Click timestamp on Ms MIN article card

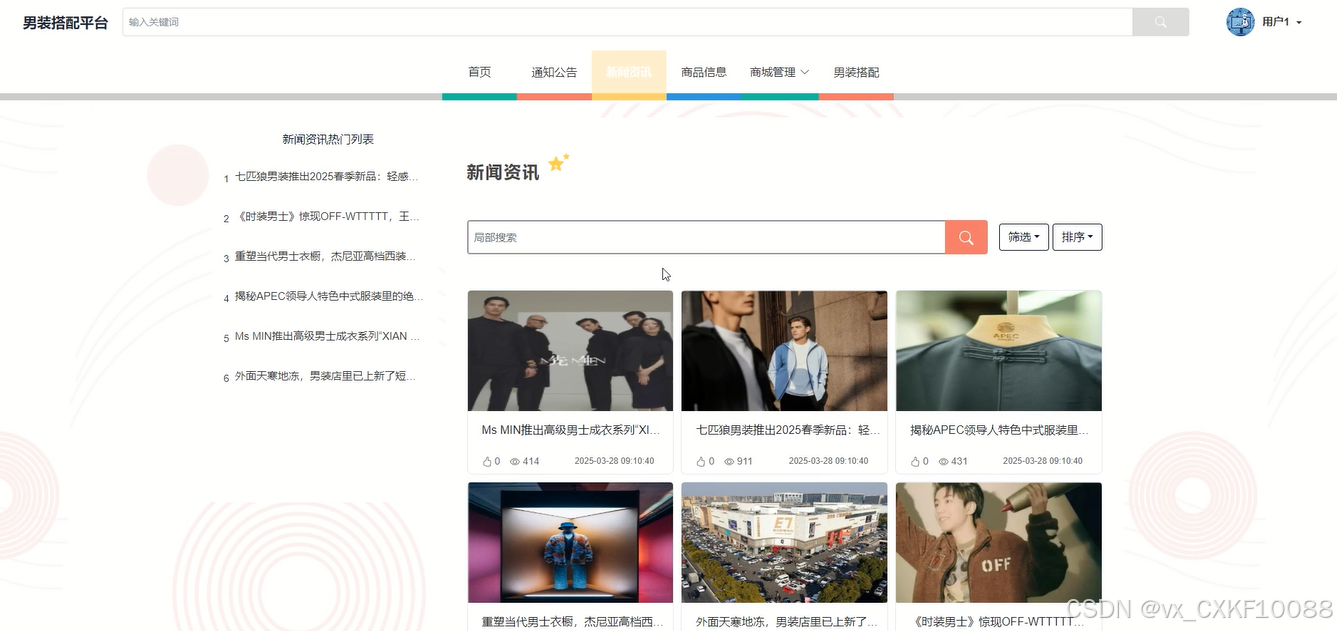point(614,461)
